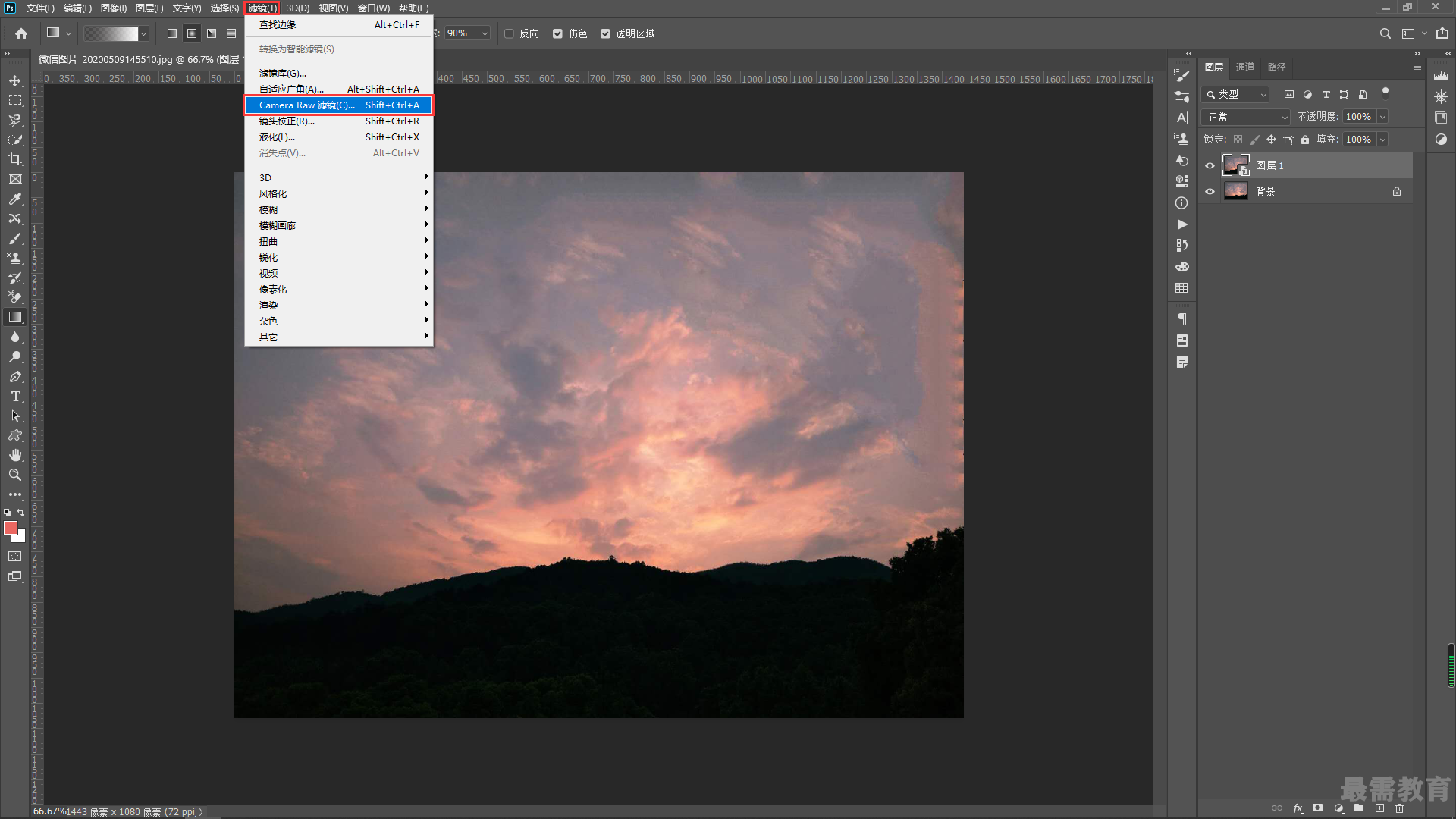Open the search icon at top right

[1385, 33]
